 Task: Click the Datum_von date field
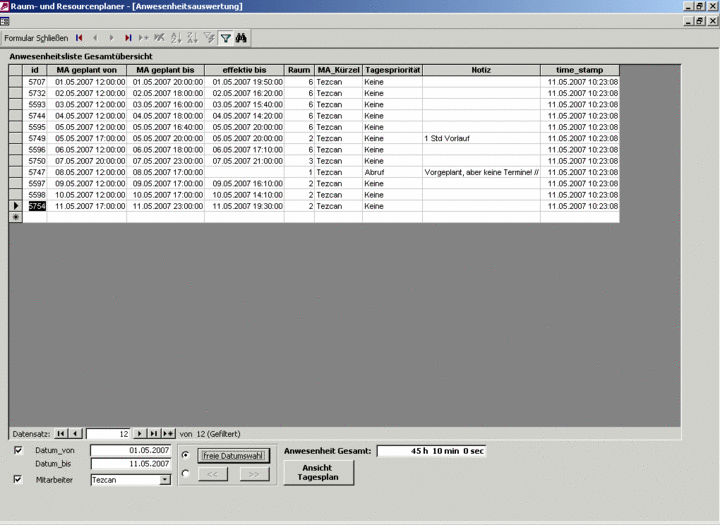[131, 450]
